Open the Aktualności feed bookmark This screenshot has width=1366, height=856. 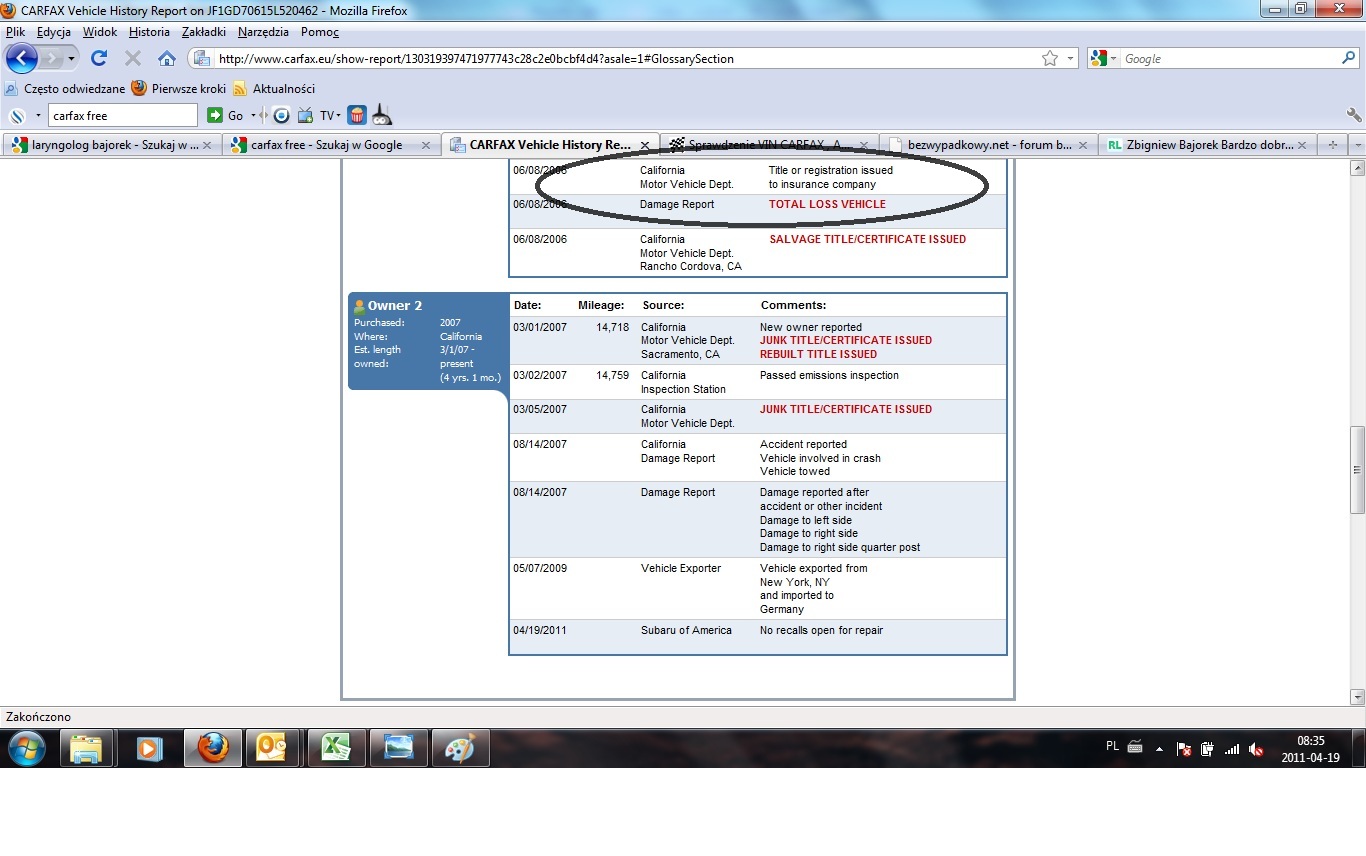coord(274,88)
